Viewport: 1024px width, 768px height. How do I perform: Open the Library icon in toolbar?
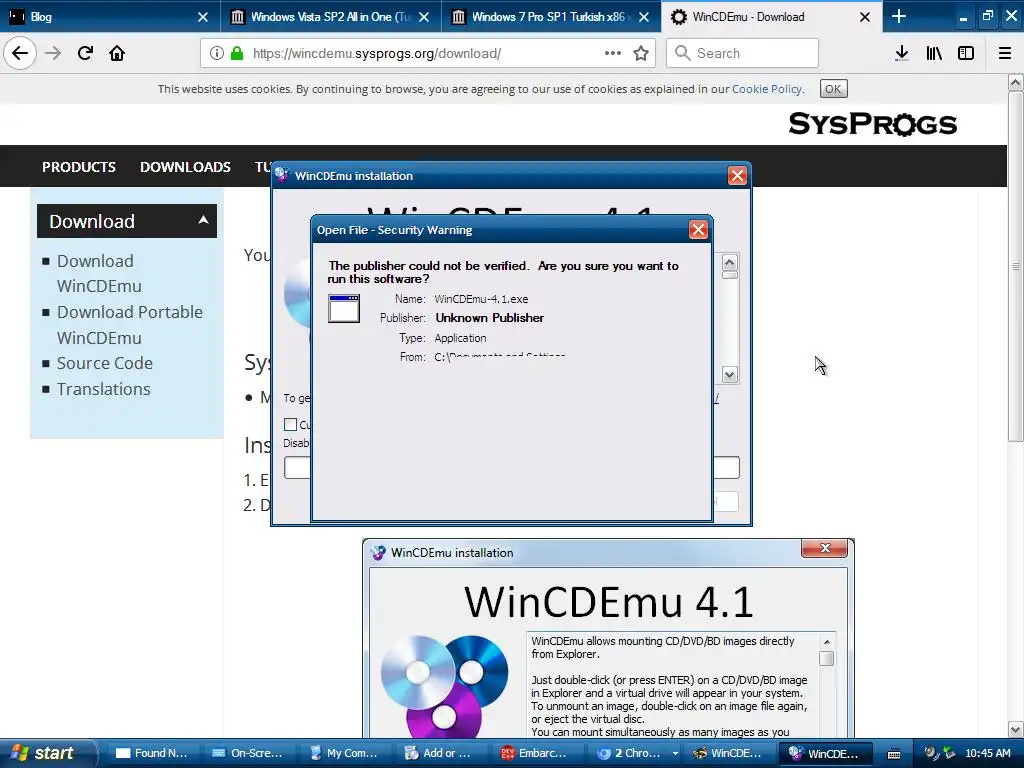coord(934,54)
